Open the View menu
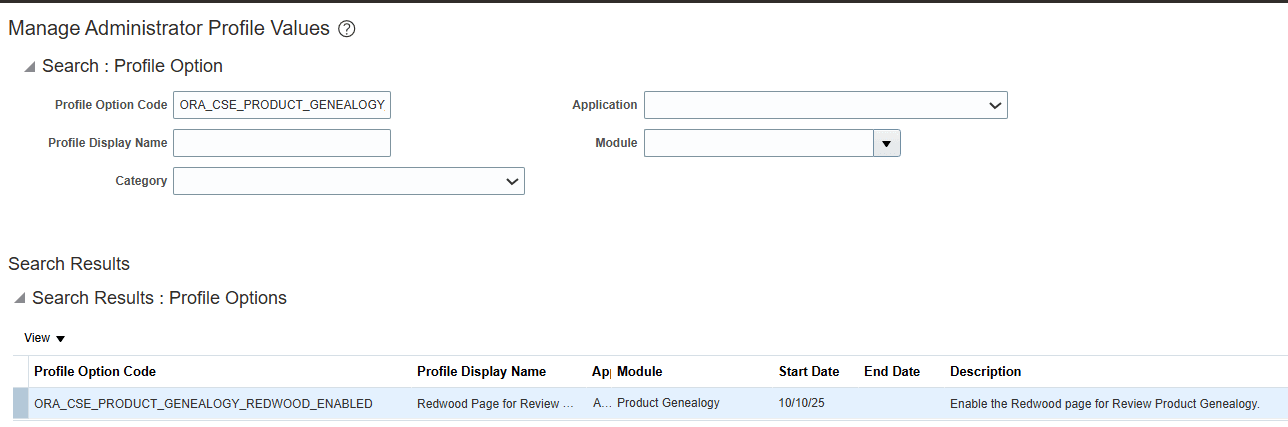 pyautogui.click(x=44, y=338)
